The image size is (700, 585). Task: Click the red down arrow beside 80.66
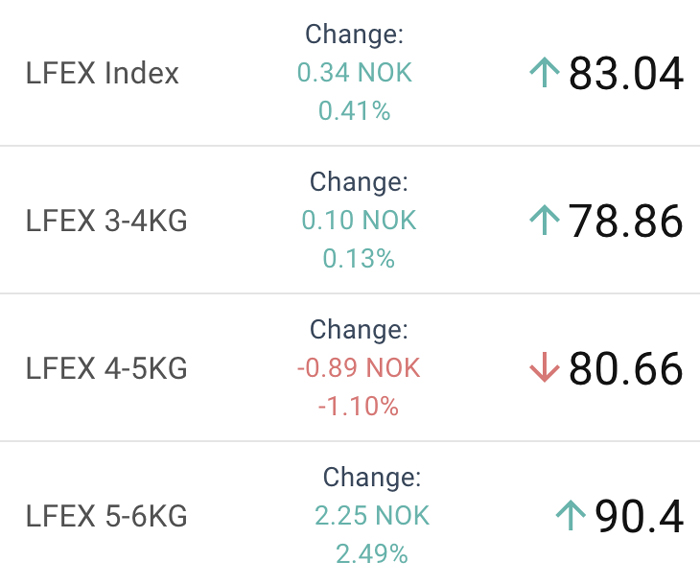tap(544, 368)
